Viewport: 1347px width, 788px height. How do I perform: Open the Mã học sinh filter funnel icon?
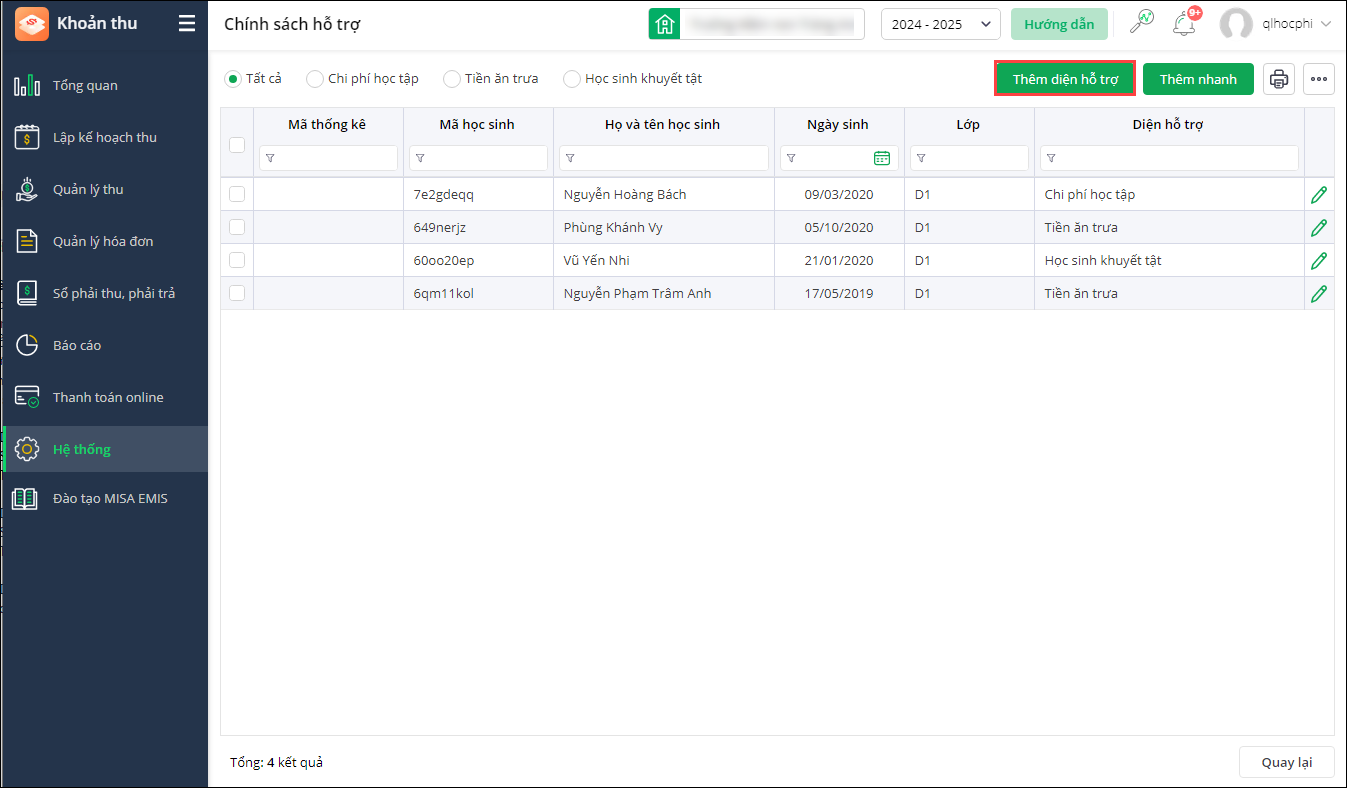point(420,158)
